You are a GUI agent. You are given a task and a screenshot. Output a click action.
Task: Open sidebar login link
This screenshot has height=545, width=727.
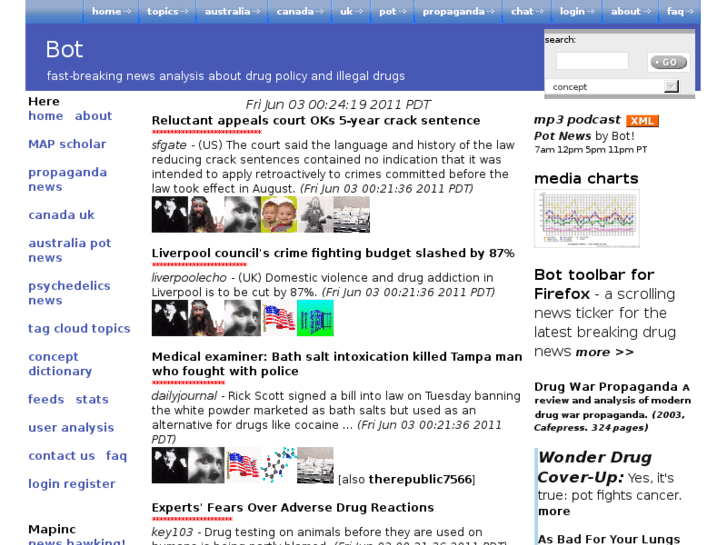pyautogui.click(x=45, y=484)
